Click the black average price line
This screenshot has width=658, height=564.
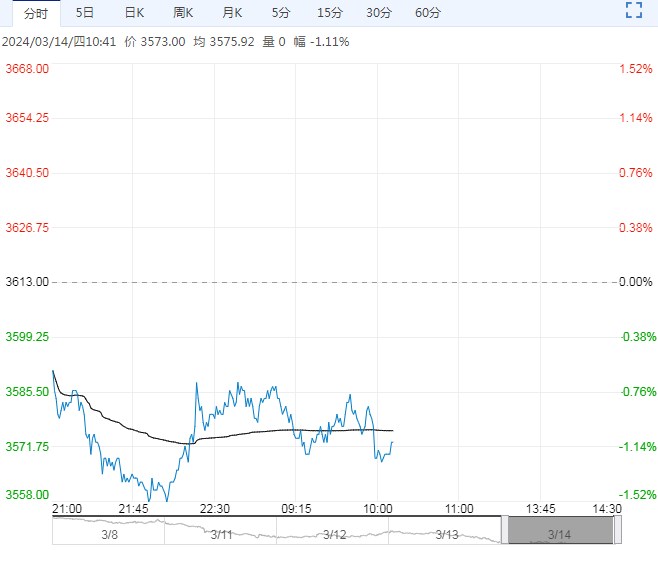point(250,432)
